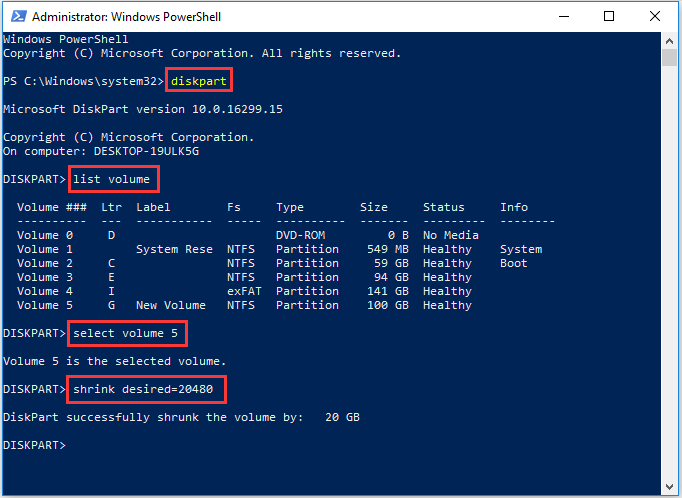Click the 'list volume' command text
This screenshot has width=682, height=498.
point(111,179)
